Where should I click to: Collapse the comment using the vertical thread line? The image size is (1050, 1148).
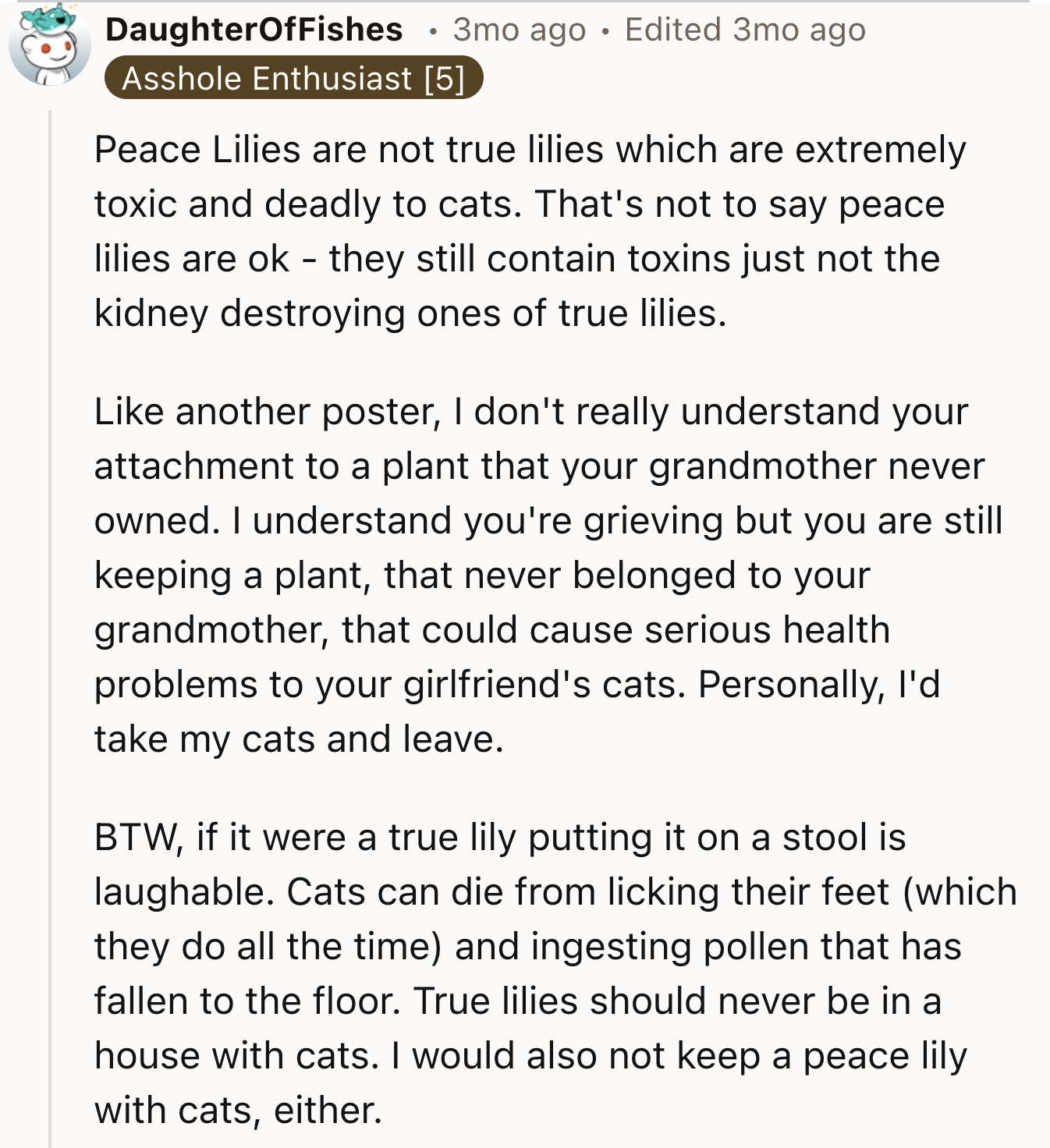51,624
